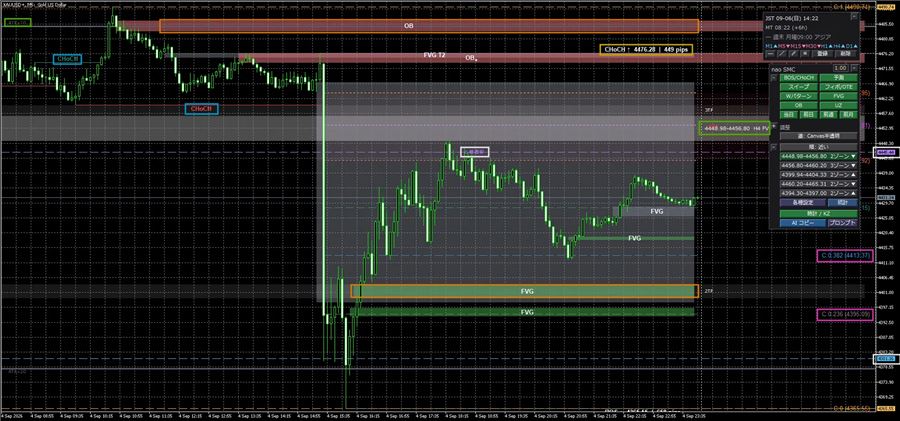Click the green 4448.98-4456.80 H4 zone label
The height and width of the screenshot is (421, 900).
(x=734, y=128)
